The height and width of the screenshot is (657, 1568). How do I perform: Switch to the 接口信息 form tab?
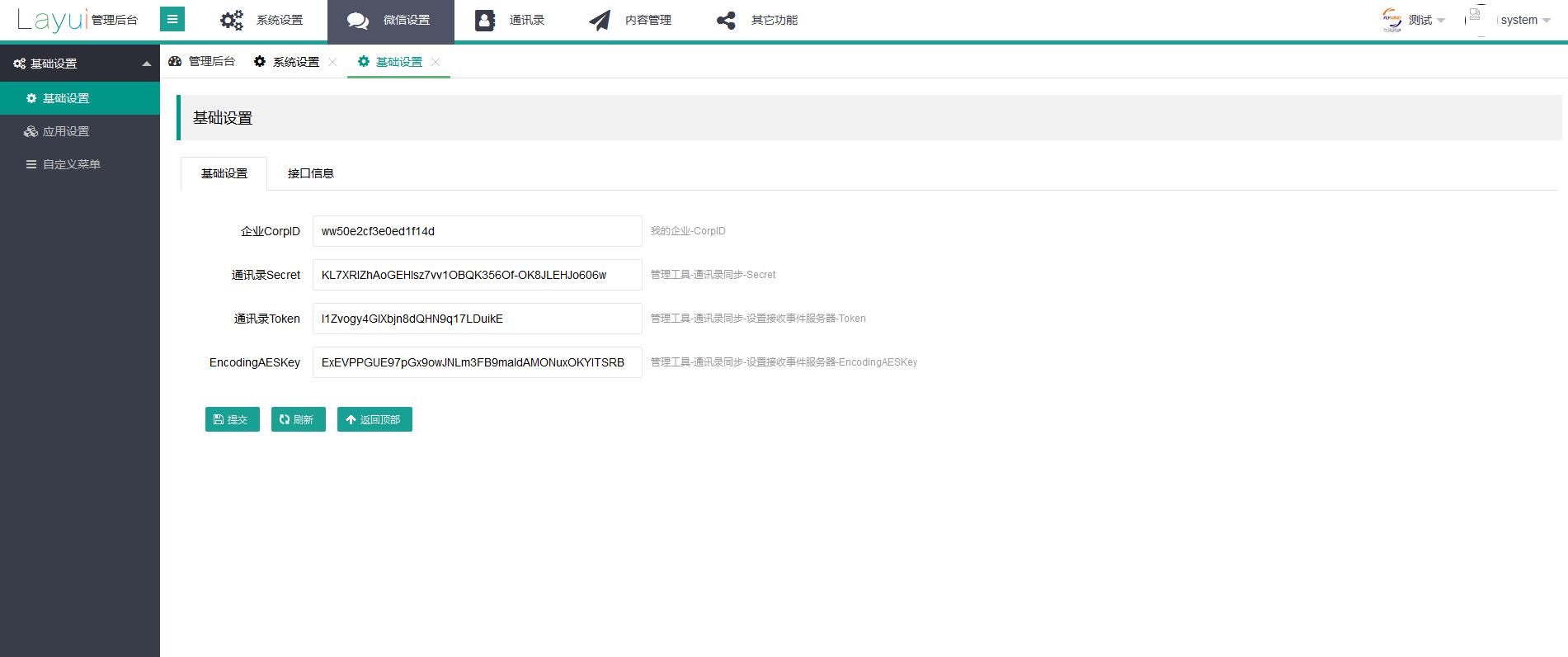[x=311, y=173]
